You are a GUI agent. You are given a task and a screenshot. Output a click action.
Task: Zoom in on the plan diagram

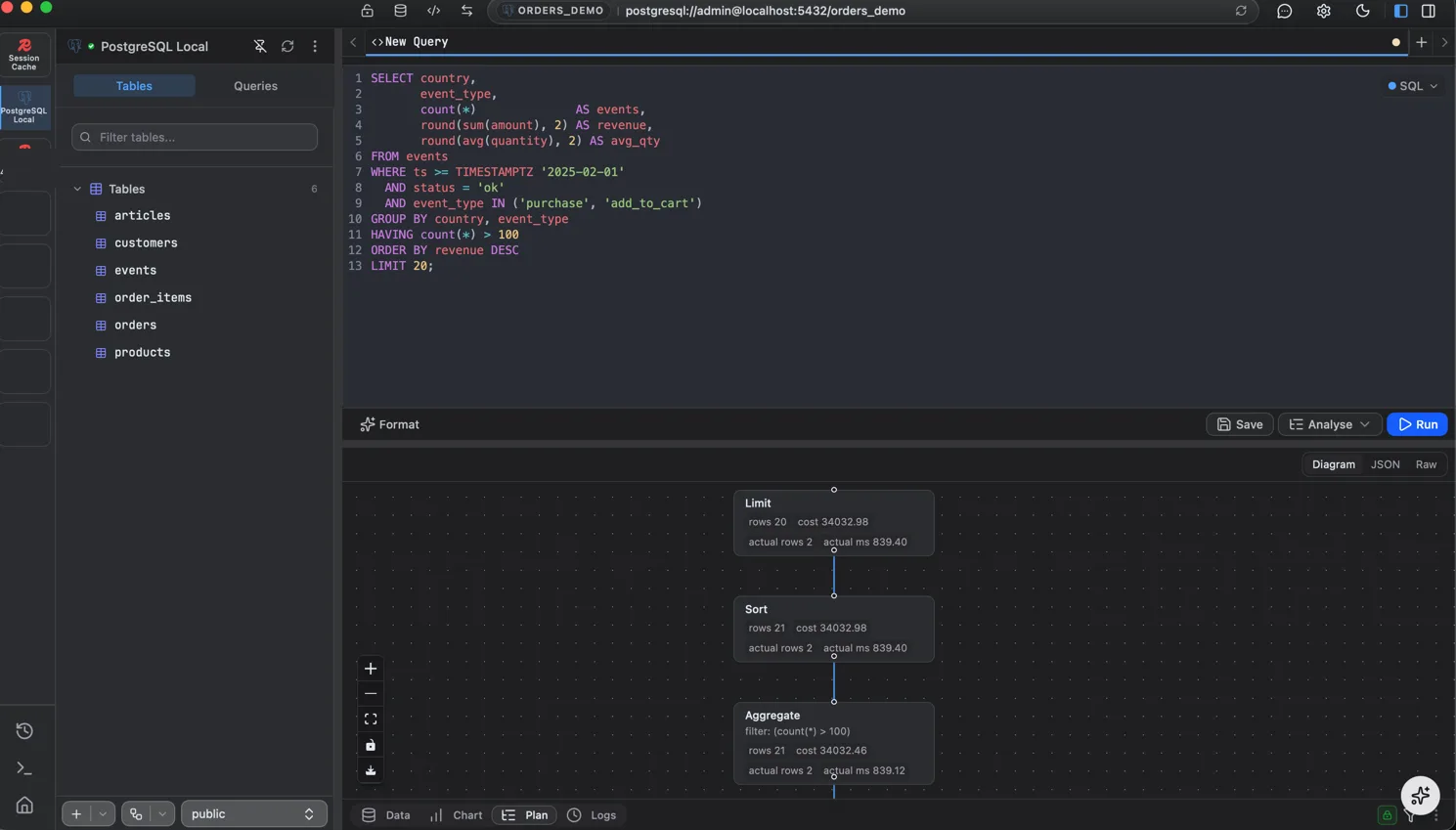point(371,669)
